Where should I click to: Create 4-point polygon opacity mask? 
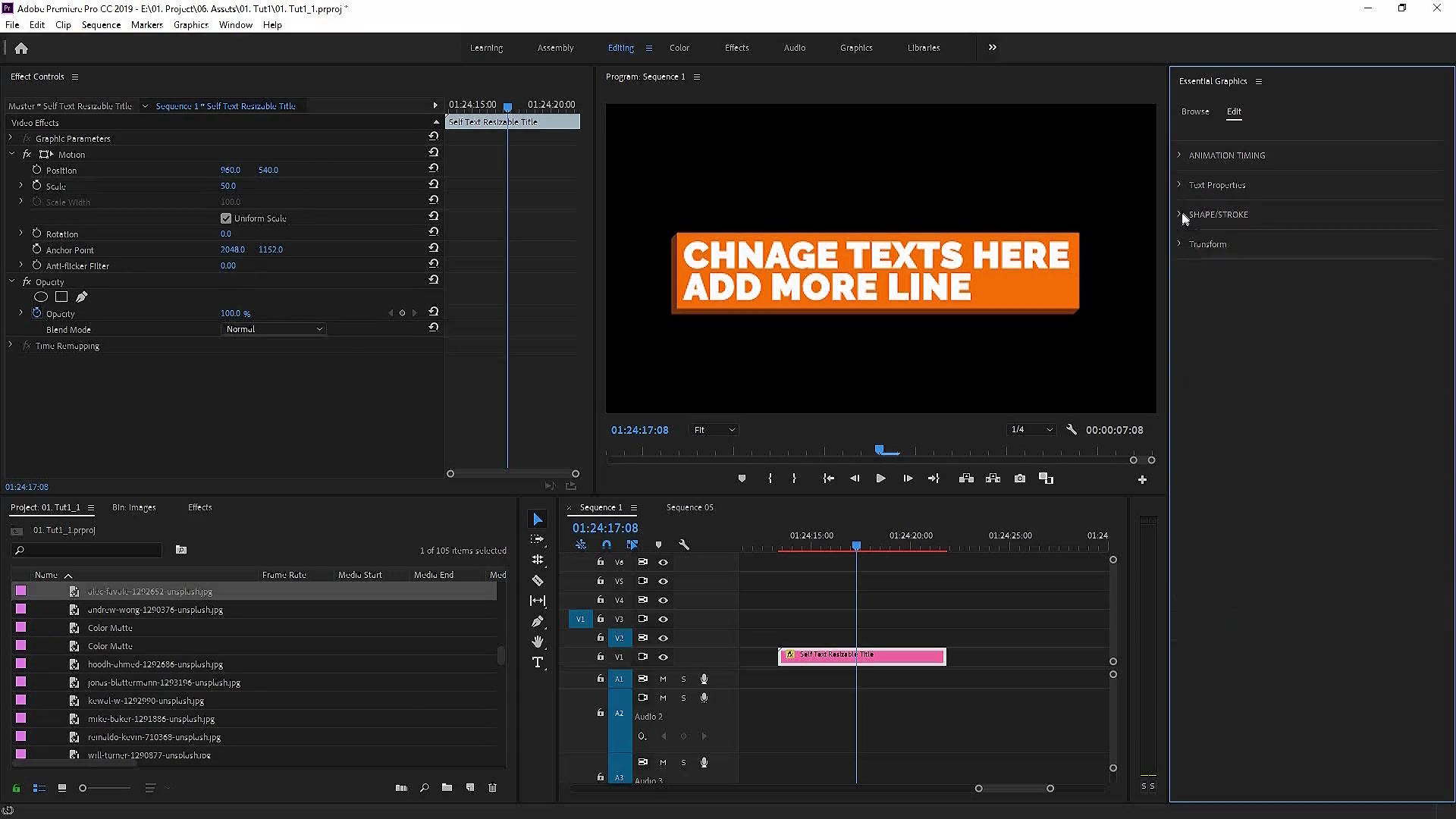coord(61,297)
